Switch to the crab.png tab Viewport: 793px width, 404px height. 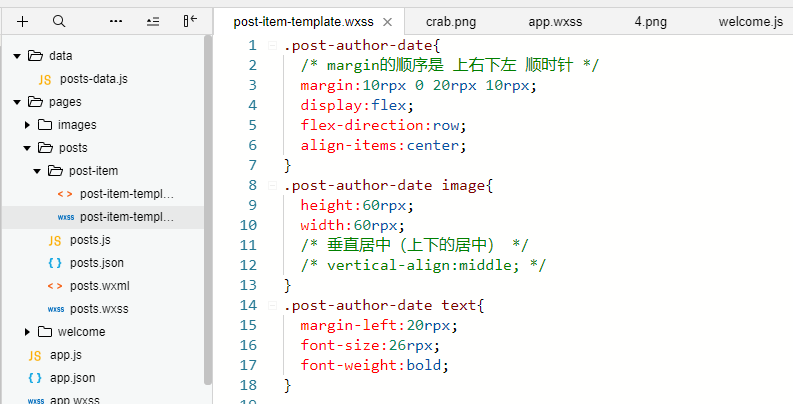point(451,22)
